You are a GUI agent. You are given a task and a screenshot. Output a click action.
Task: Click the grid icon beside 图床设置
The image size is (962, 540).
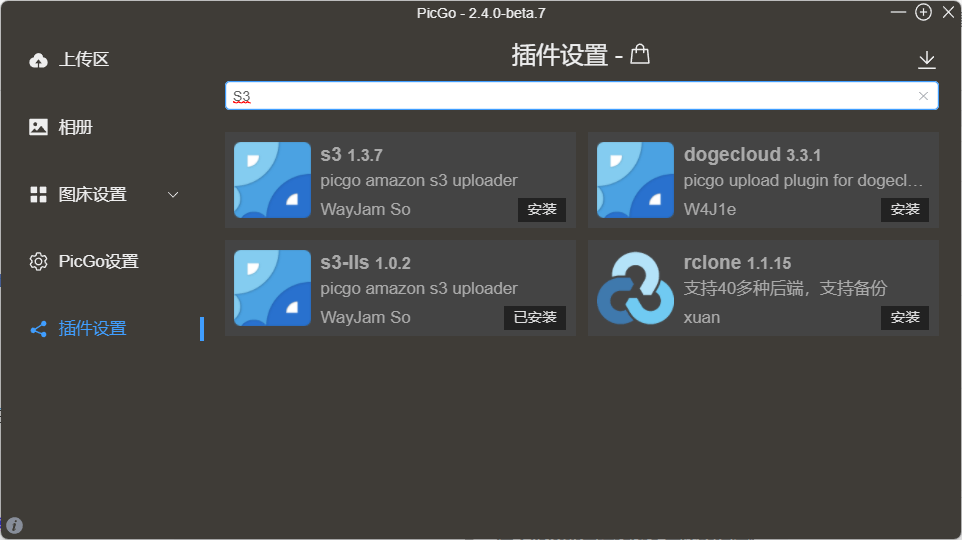(x=38, y=195)
